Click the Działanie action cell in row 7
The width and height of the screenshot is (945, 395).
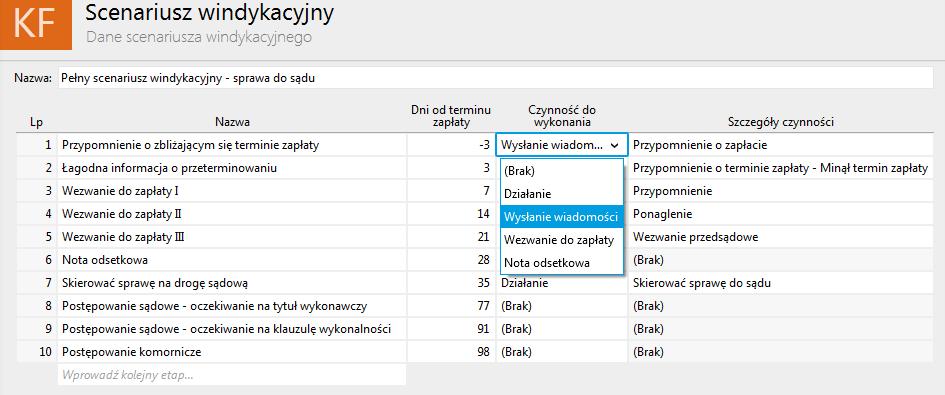click(562, 284)
